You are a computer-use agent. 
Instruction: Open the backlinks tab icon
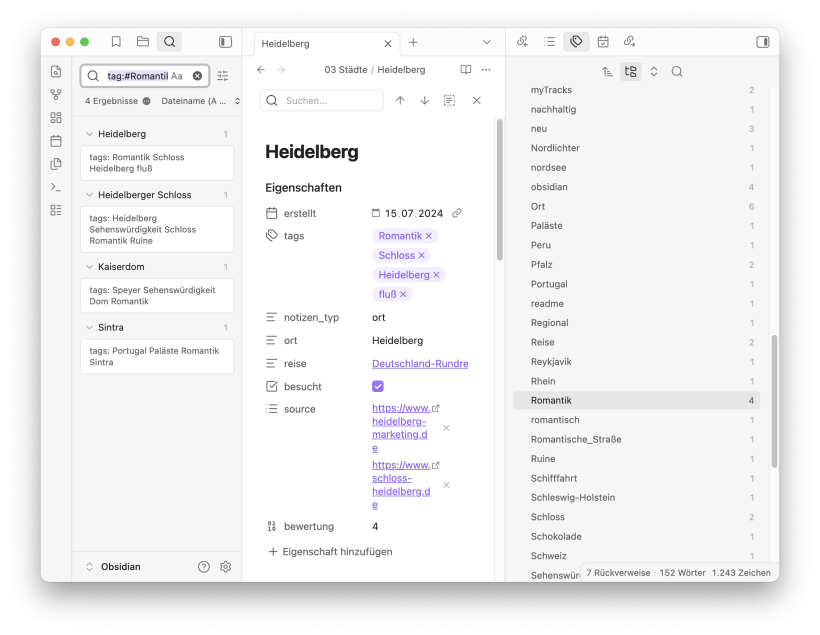(522, 42)
